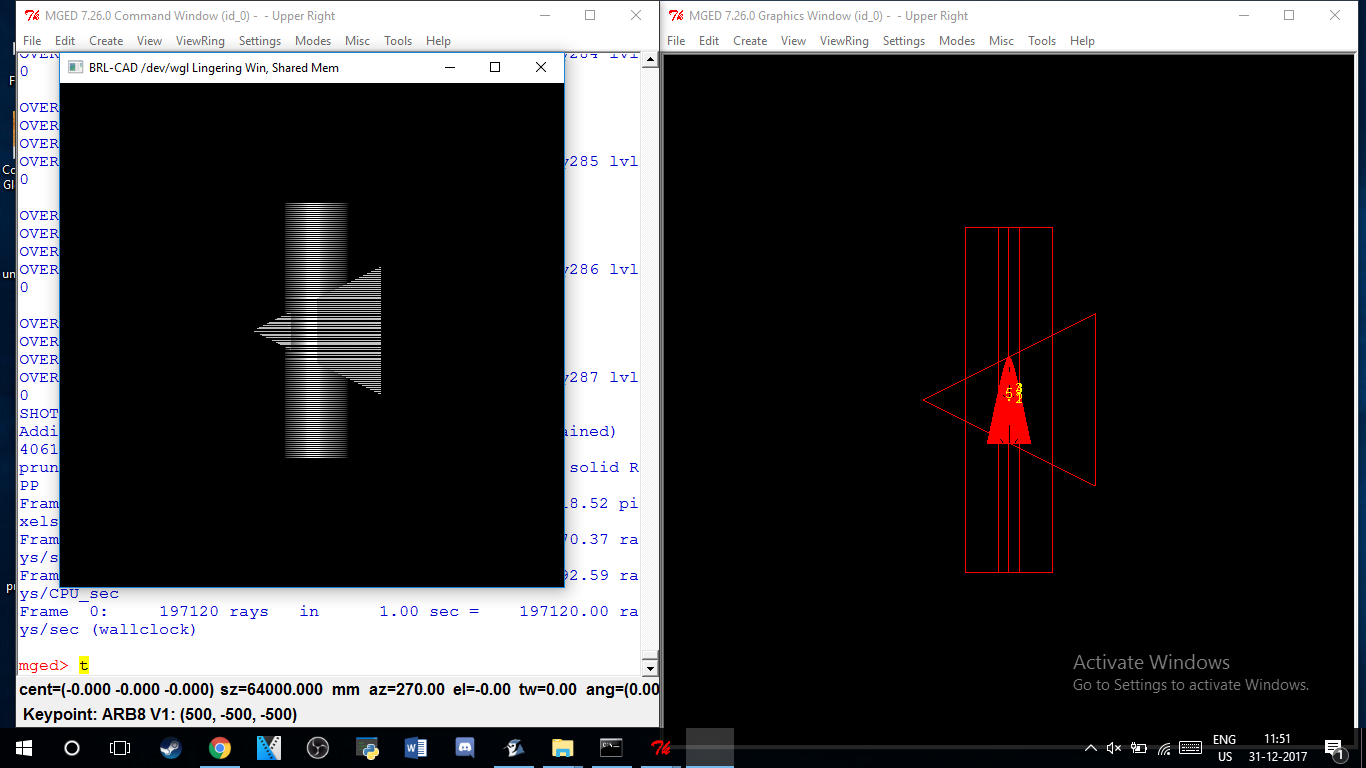
Task: Open Settings menu in Graphics Window
Action: (904, 41)
